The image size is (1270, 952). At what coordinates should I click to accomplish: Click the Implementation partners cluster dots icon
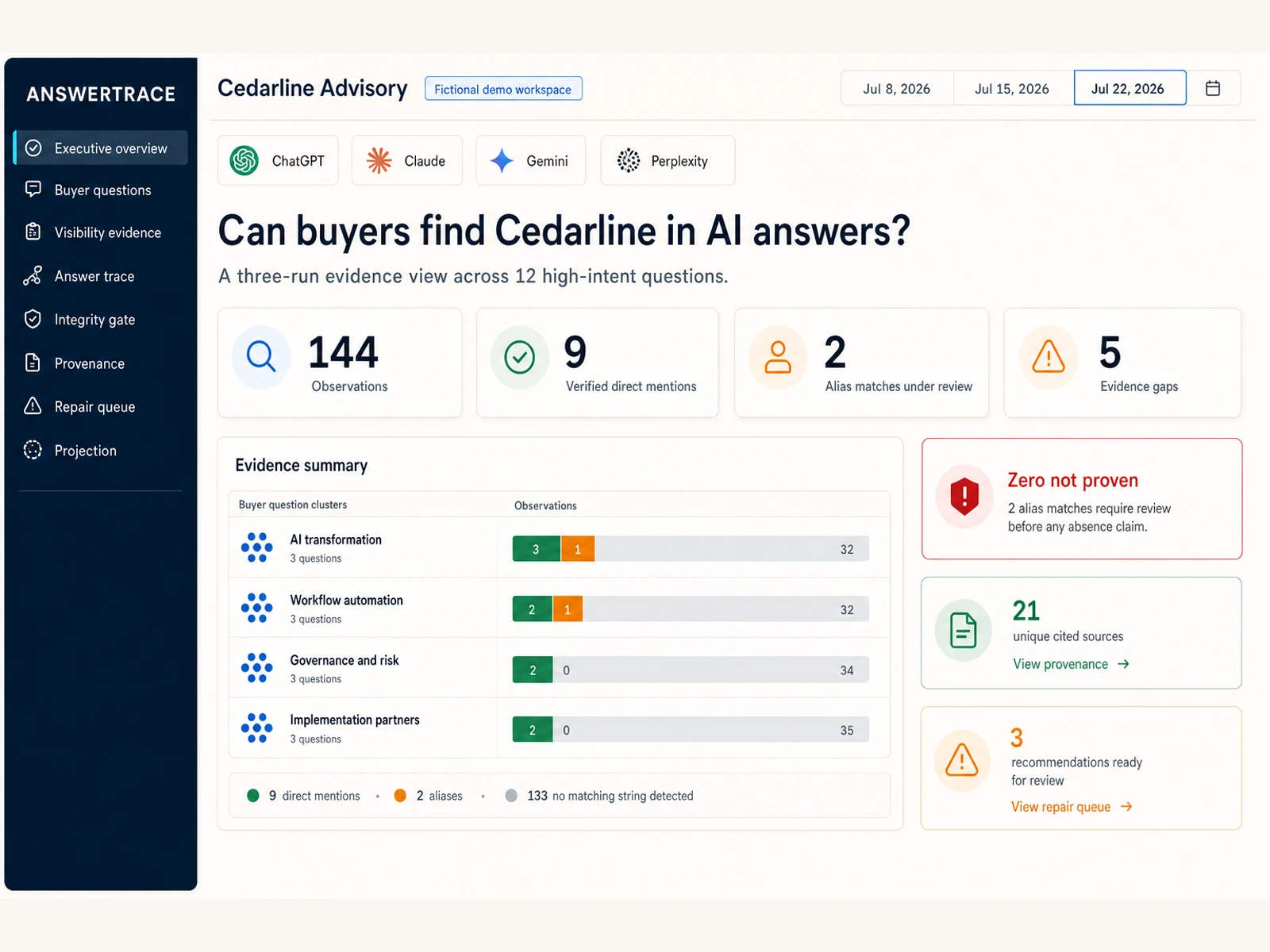click(257, 727)
